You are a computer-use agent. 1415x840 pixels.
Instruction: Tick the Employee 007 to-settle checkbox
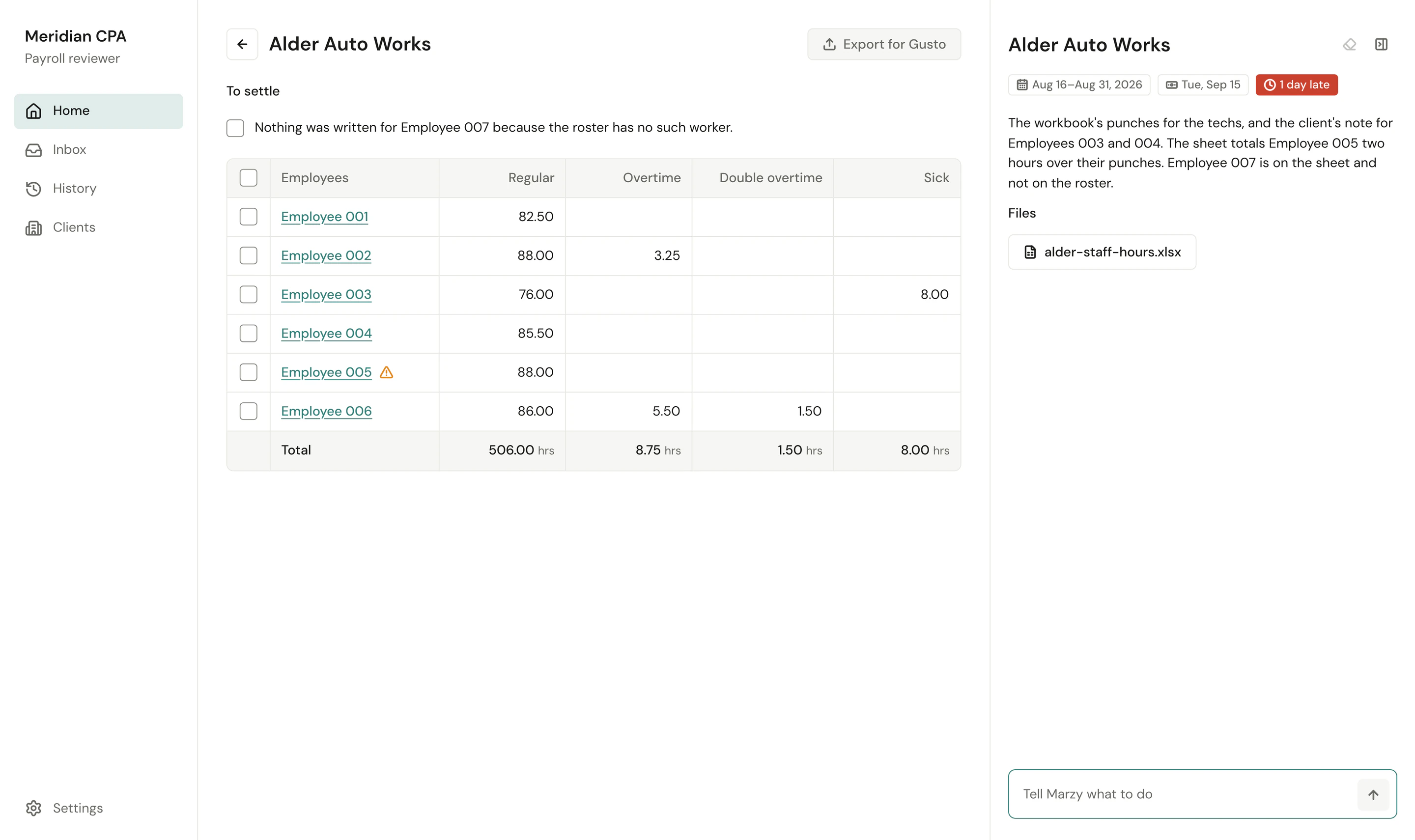(x=235, y=128)
